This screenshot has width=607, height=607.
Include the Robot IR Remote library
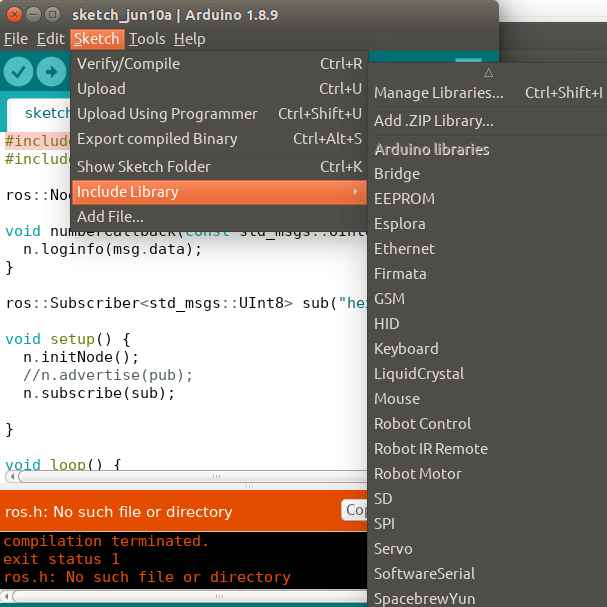(x=488, y=449)
